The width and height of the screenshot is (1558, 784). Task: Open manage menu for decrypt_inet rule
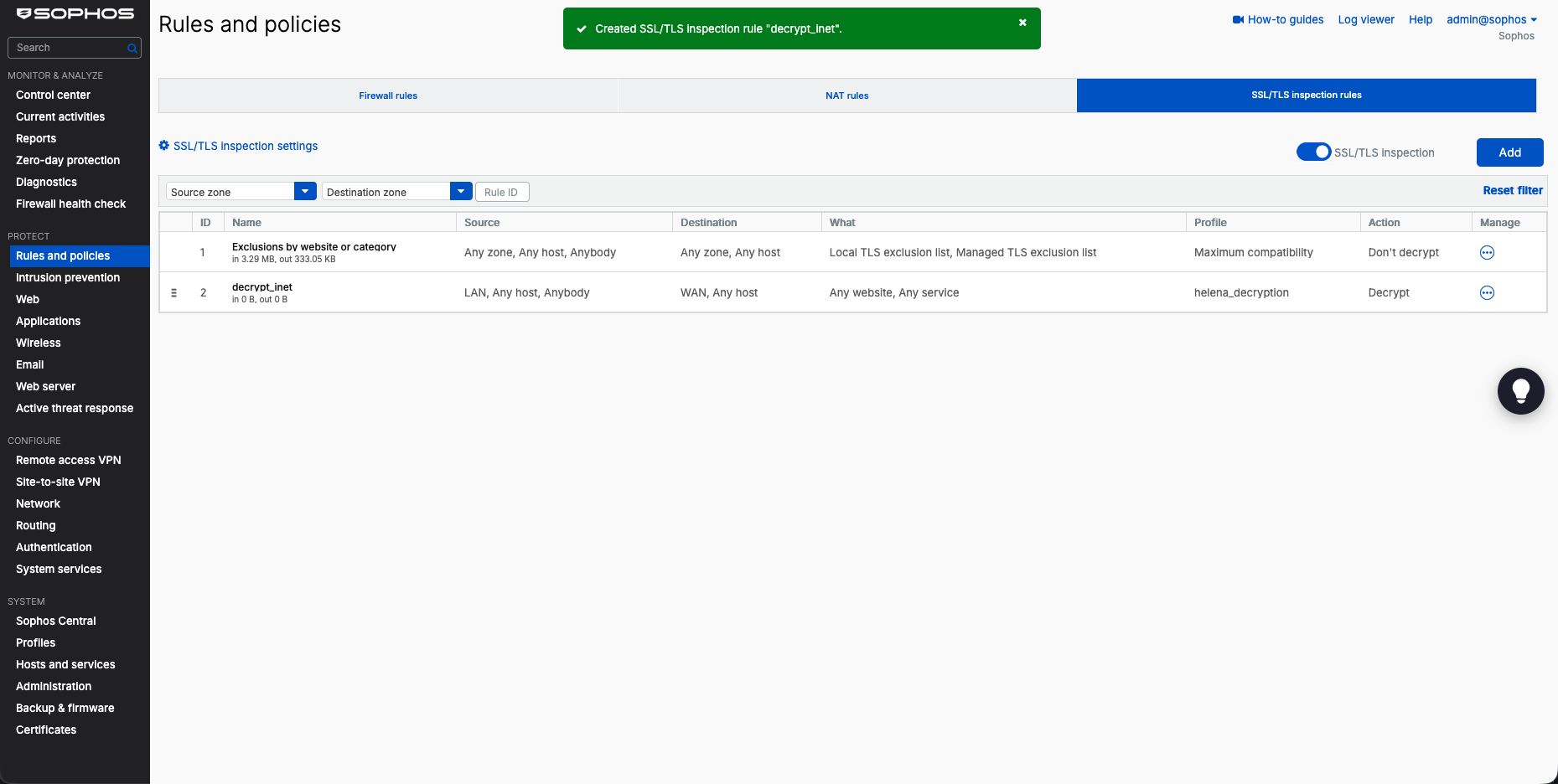(x=1487, y=292)
